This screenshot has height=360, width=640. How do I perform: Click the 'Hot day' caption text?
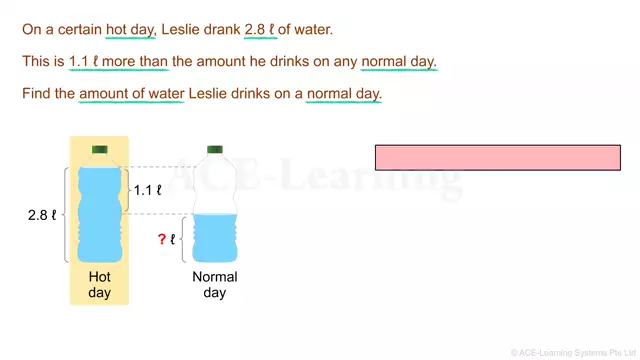(100, 284)
